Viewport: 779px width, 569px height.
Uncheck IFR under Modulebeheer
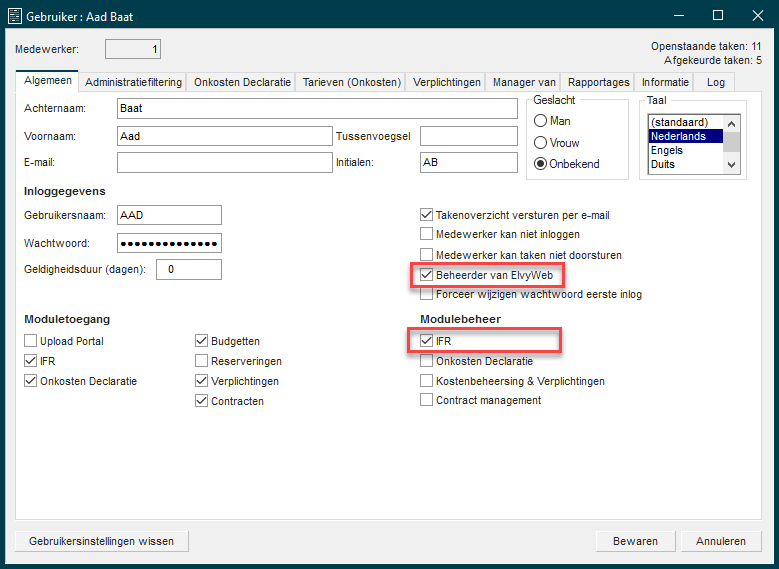(x=427, y=341)
